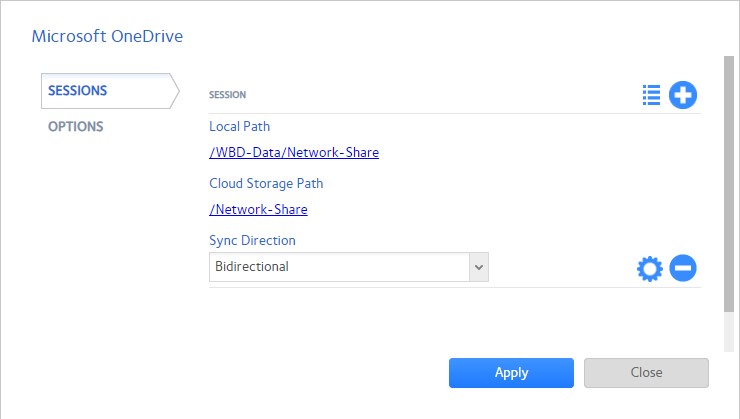Click the SESSION column header label
The image size is (740, 419).
(x=227, y=95)
